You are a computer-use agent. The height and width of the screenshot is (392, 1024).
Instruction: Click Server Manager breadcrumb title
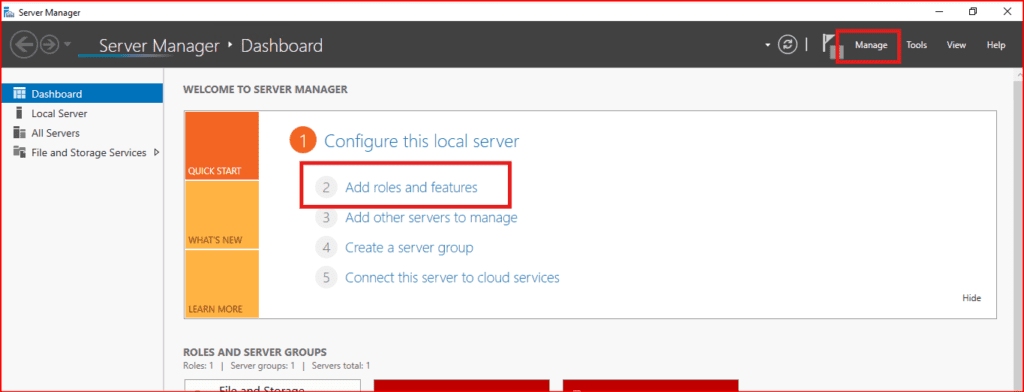[159, 46]
